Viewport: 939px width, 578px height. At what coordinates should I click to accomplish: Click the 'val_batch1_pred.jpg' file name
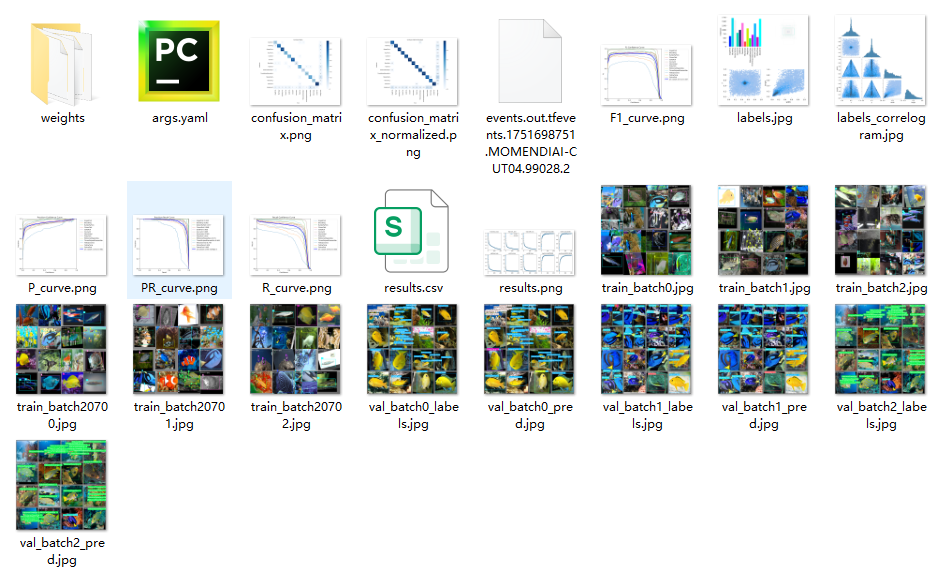tap(764, 415)
